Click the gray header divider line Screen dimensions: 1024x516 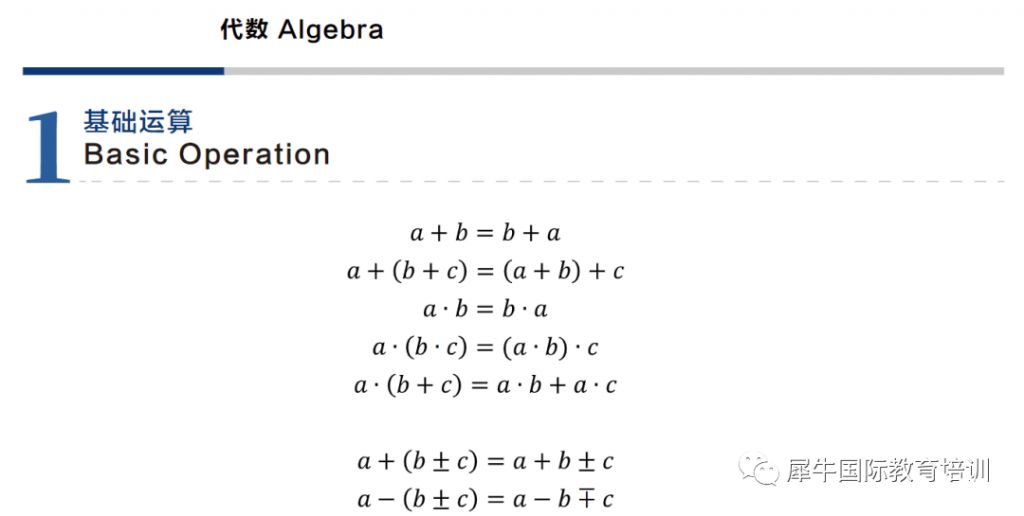[x=614, y=71]
